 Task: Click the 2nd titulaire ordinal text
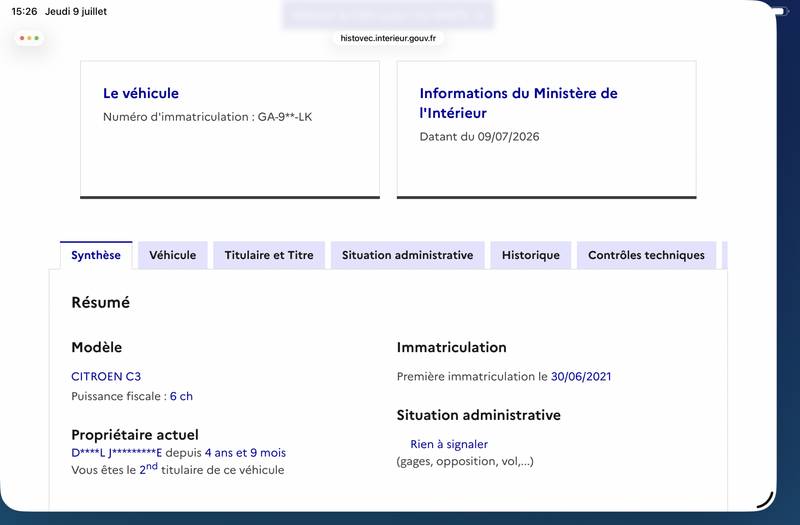point(148,469)
